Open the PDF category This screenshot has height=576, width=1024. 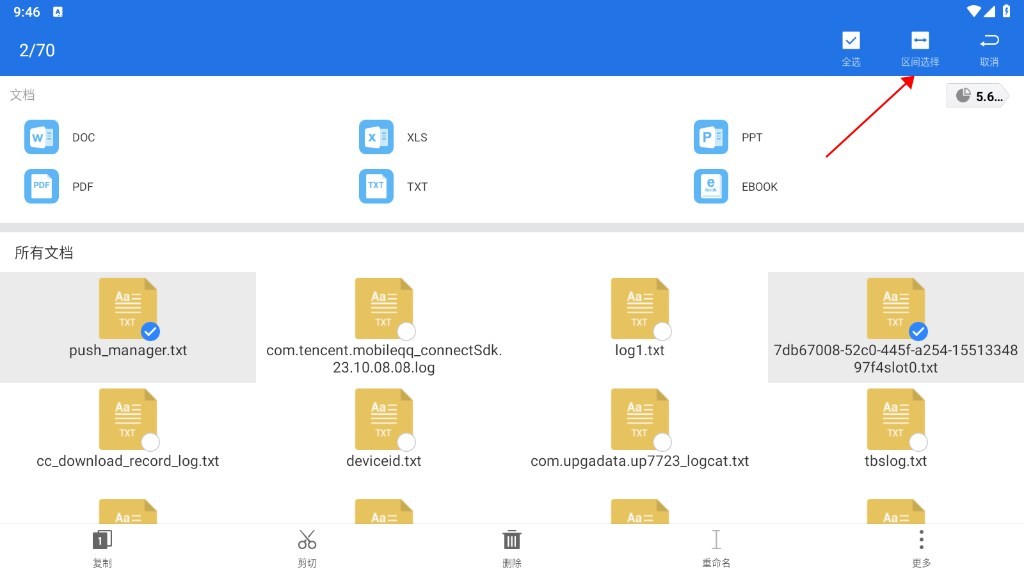click(42, 186)
